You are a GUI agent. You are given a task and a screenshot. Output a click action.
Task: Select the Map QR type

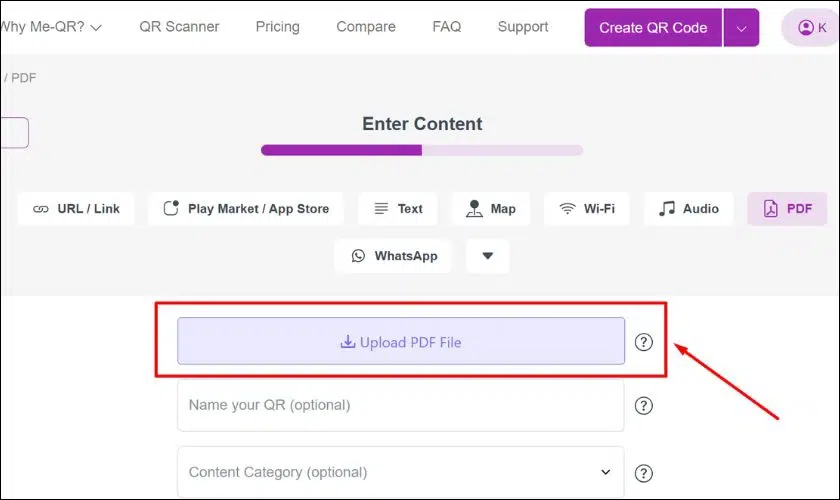click(491, 208)
